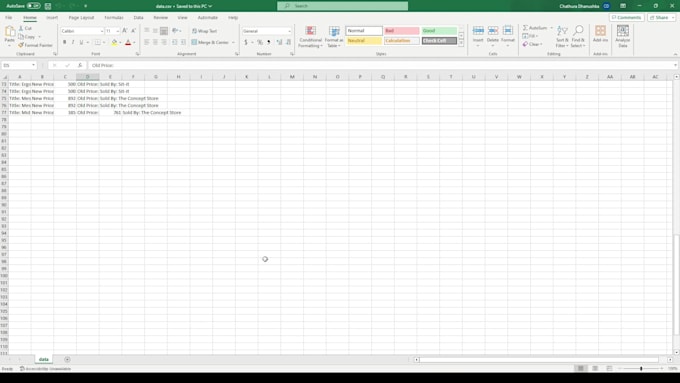Decrease font size with the small A
This screenshot has height=383, width=680.
(x=133, y=31)
